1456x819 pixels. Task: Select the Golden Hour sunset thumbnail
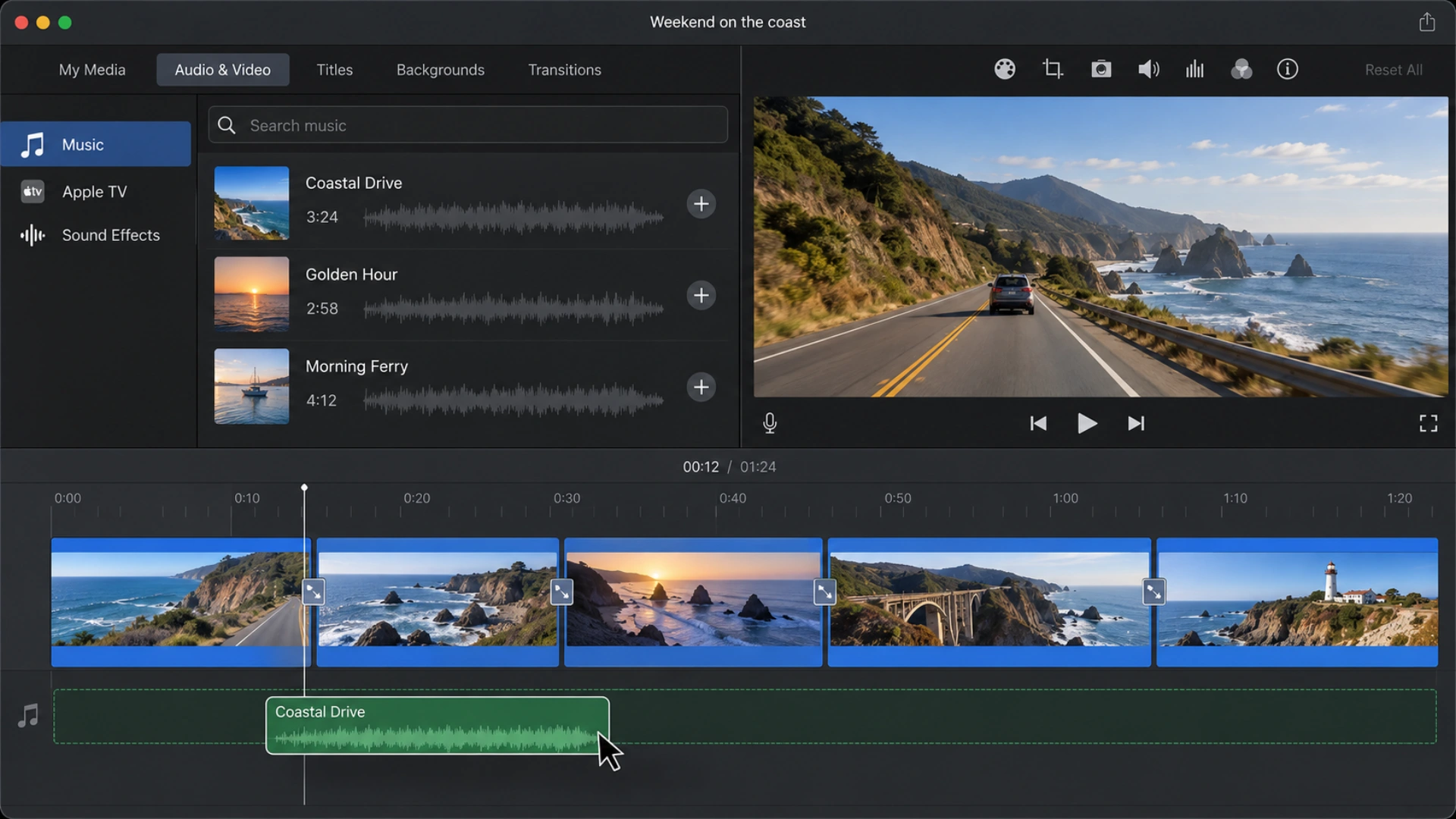tap(252, 294)
